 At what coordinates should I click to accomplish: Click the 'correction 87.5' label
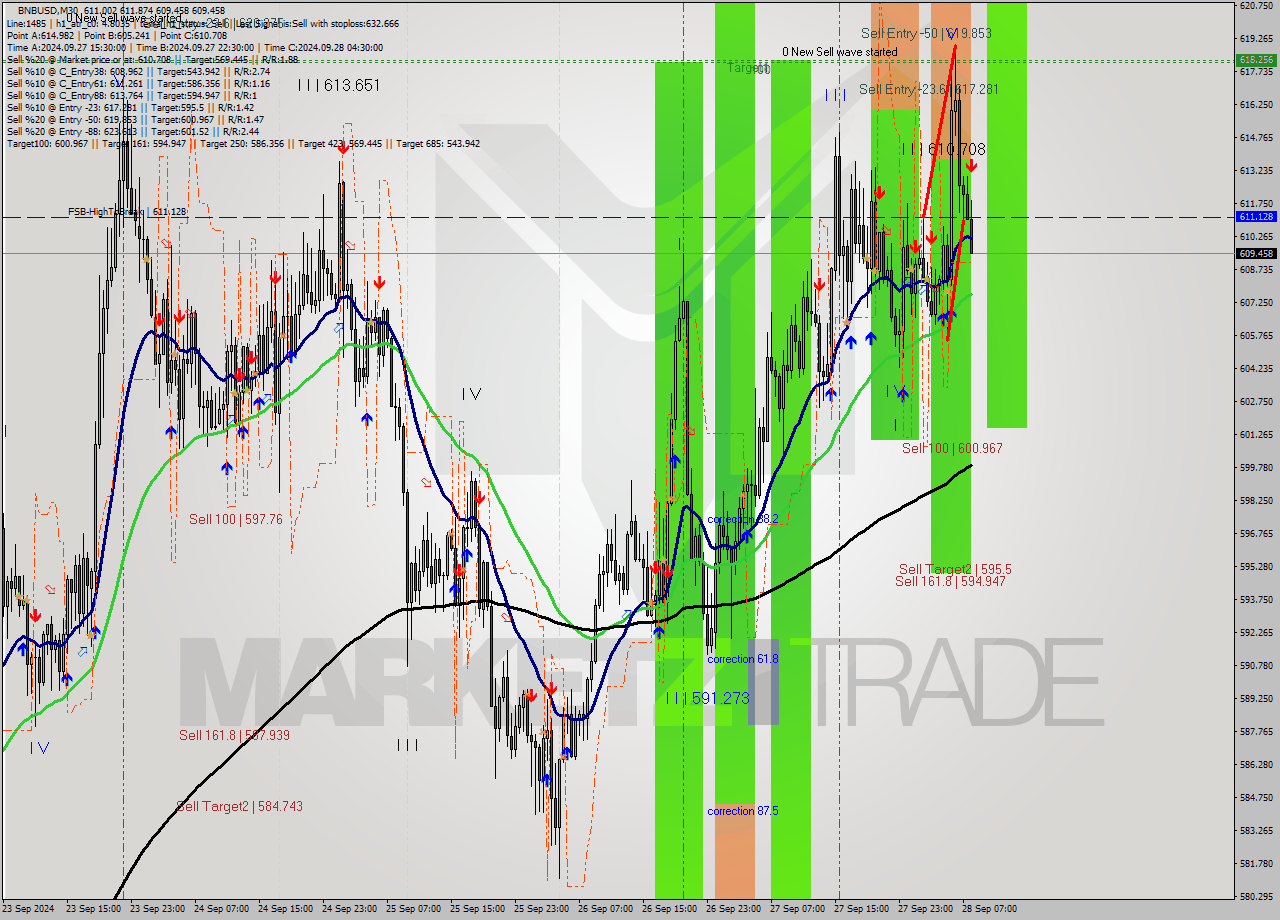coord(742,811)
